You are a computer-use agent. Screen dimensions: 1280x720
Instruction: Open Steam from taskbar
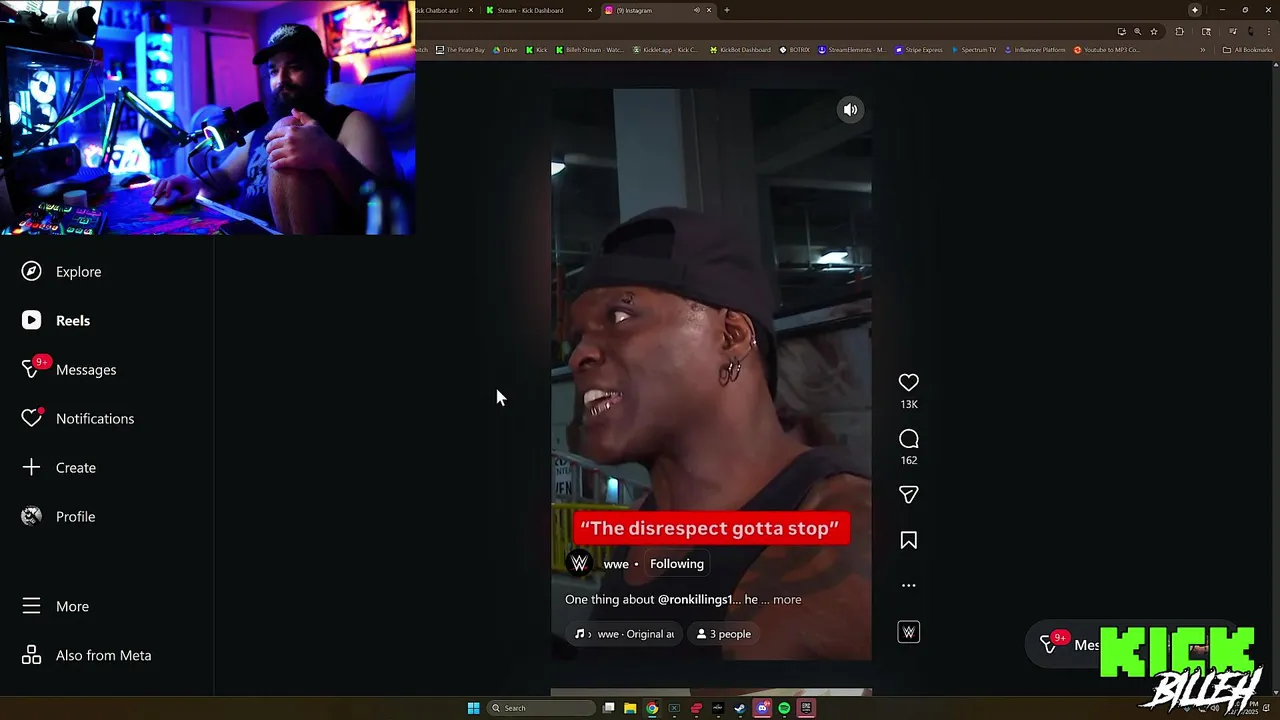pyautogui.click(x=740, y=708)
